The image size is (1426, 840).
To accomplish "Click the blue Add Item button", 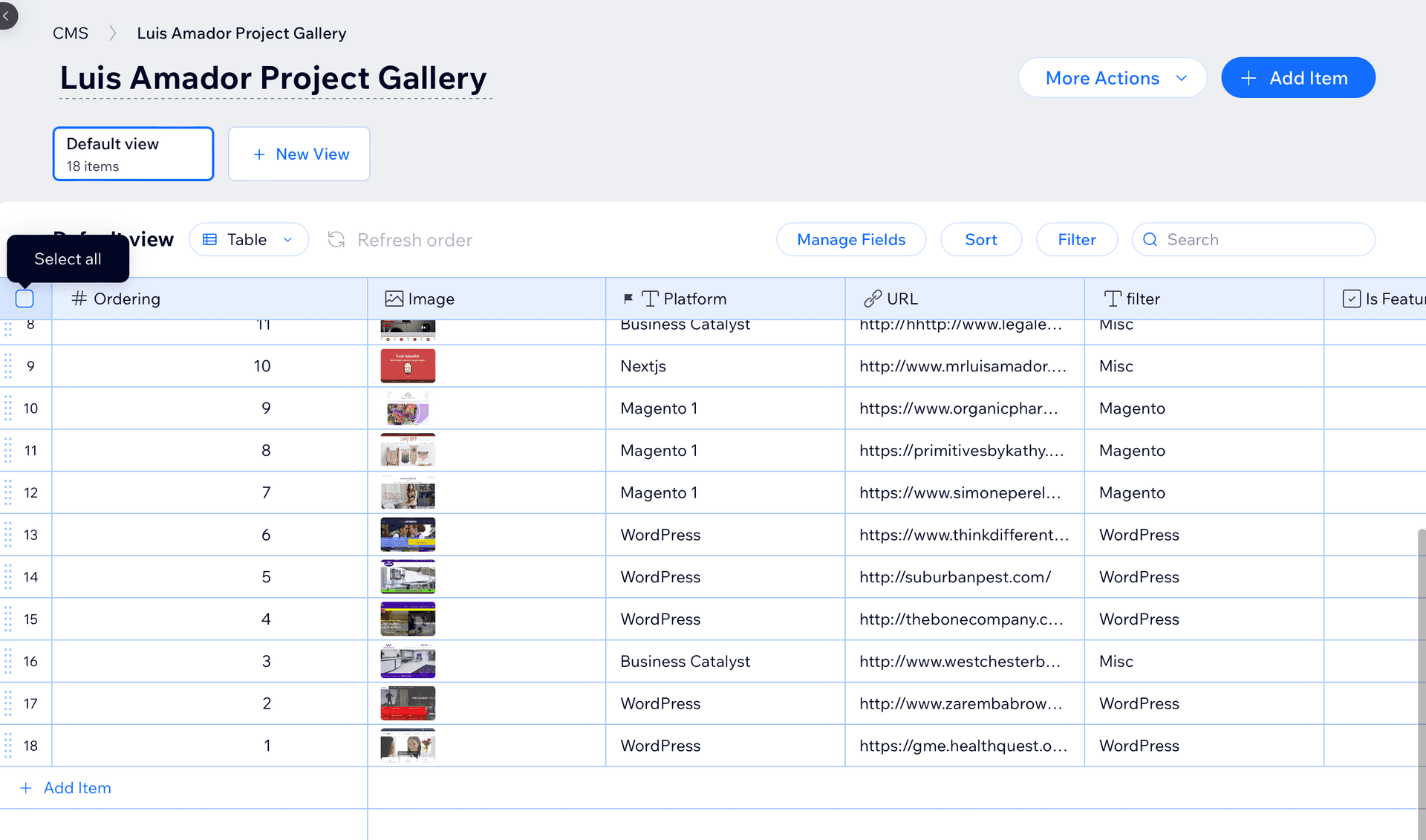I will click(1298, 78).
